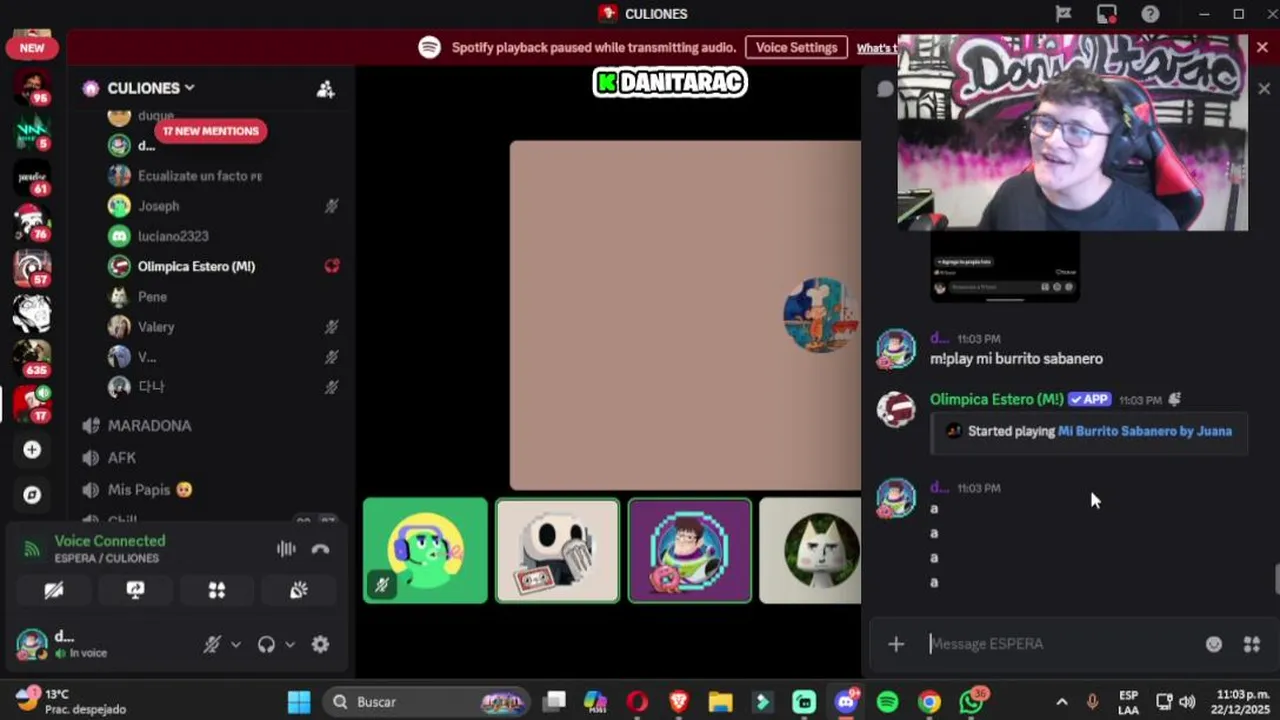Viewport: 1280px width, 720px height.
Task: Expand microphone input options arrow
Action: pyautogui.click(x=236, y=645)
